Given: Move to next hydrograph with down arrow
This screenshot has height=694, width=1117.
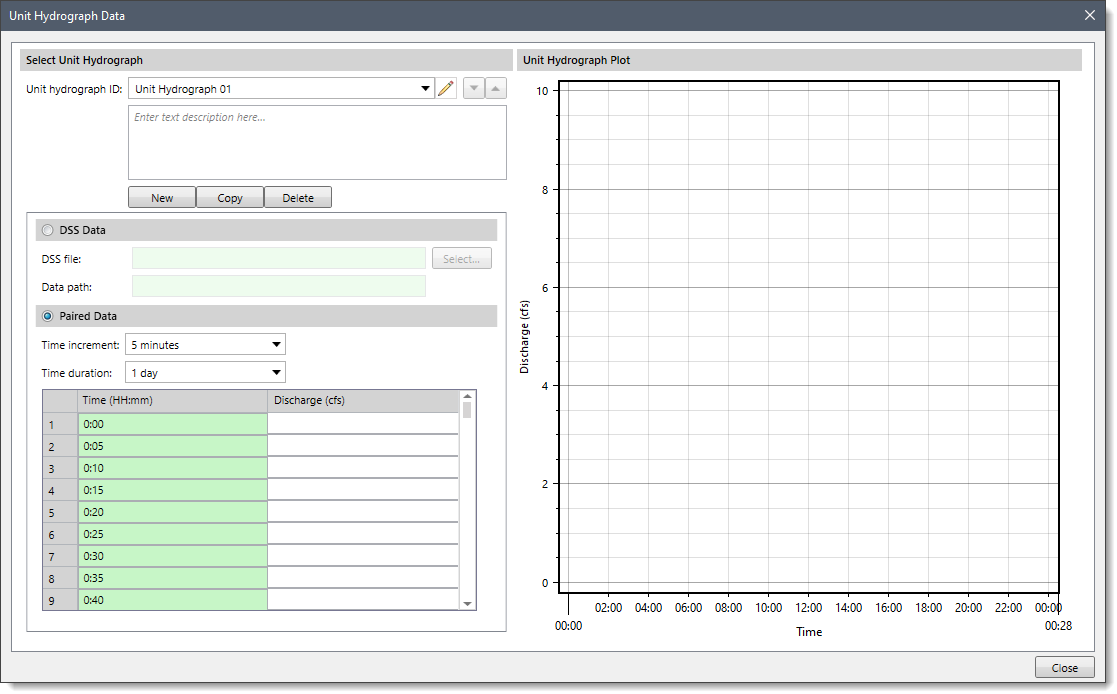Looking at the screenshot, I should tap(474, 88).
